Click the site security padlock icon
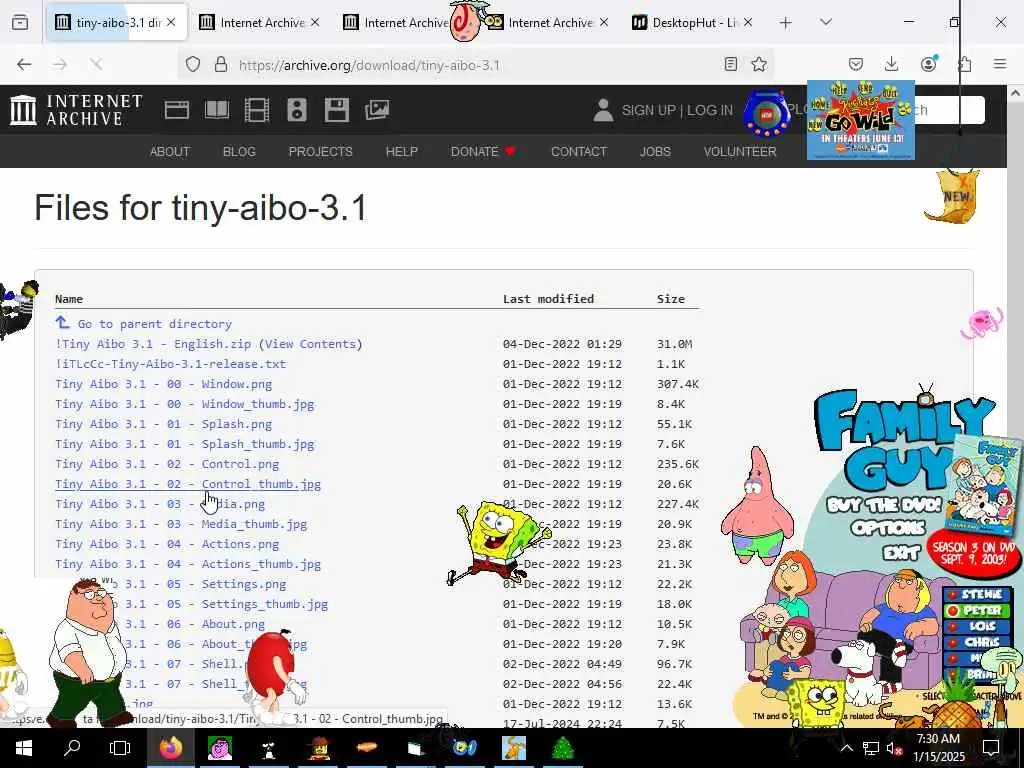The height and width of the screenshot is (768, 1024). tap(221, 65)
